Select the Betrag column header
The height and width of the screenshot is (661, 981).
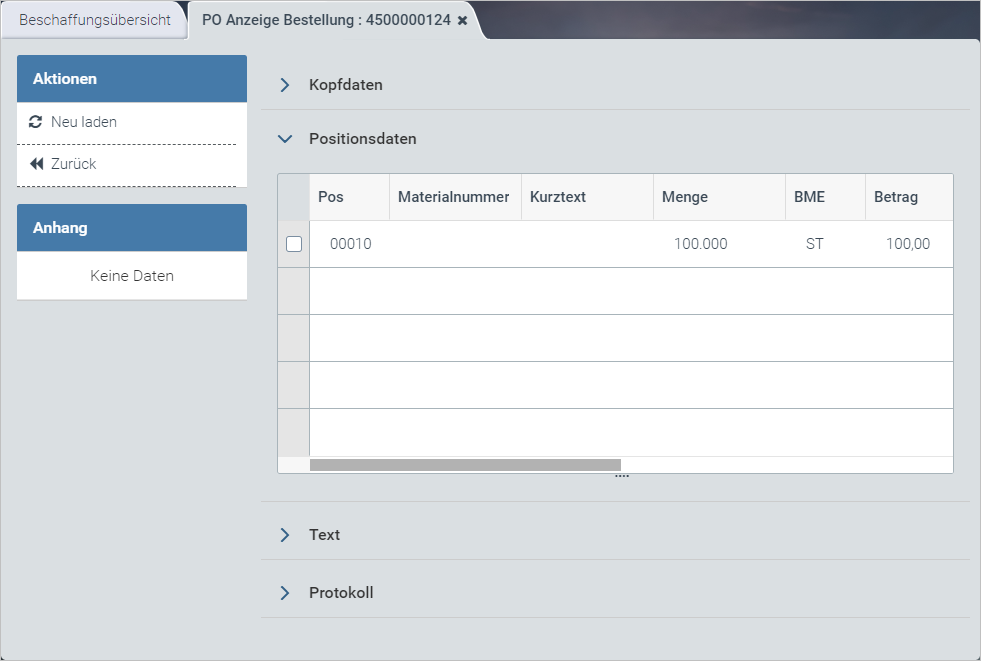tap(895, 197)
